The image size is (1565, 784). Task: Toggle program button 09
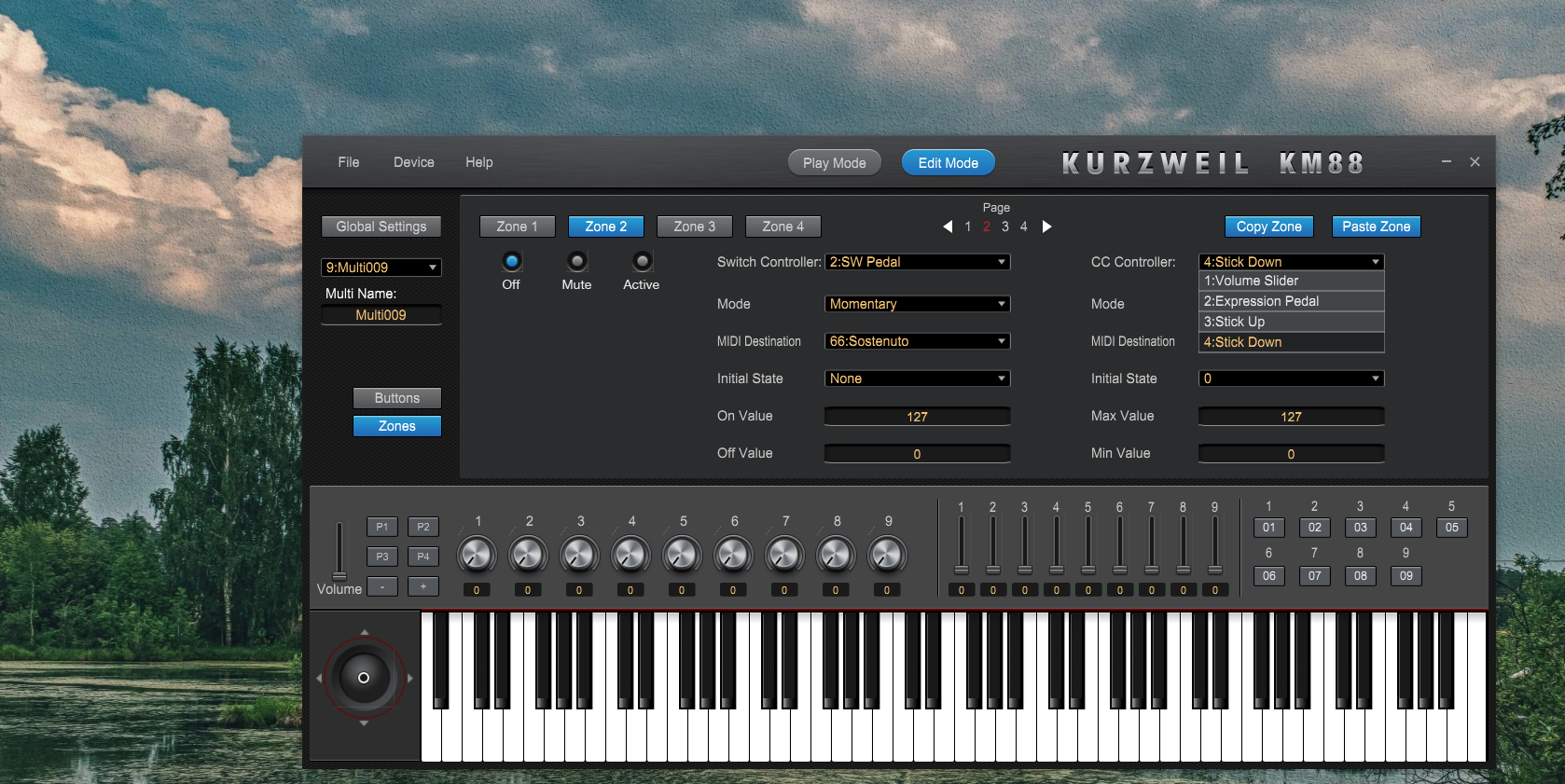click(x=1406, y=576)
